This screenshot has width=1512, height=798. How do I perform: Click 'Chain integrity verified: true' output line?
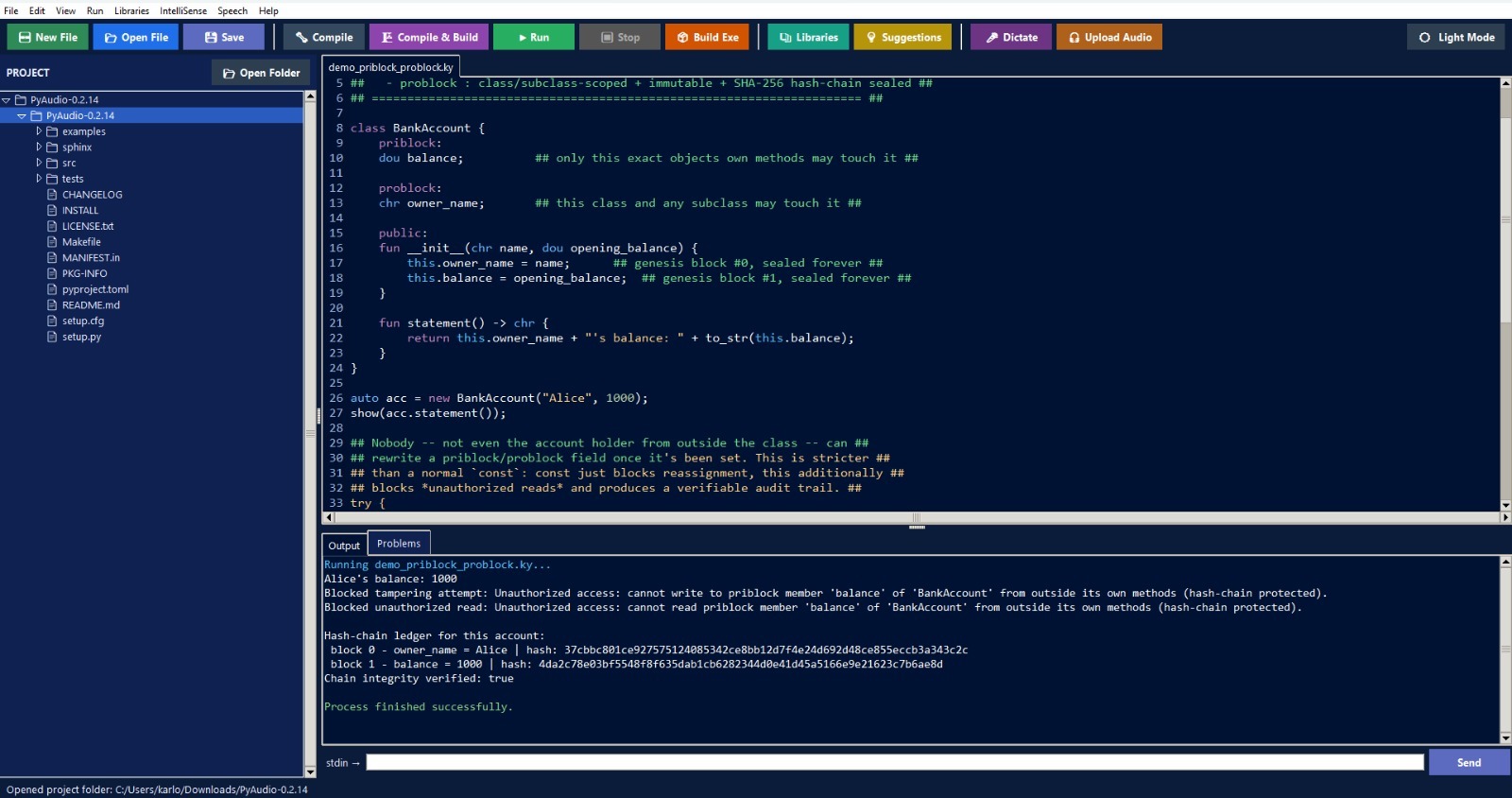pos(419,678)
